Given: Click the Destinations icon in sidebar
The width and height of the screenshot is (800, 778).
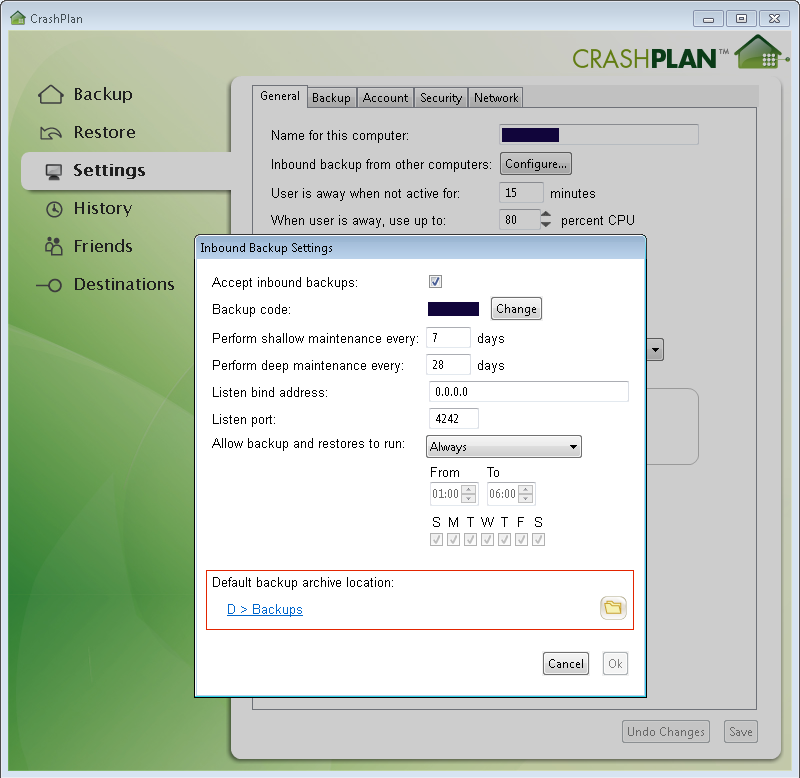Looking at the screenshot, I should point(49,285).
